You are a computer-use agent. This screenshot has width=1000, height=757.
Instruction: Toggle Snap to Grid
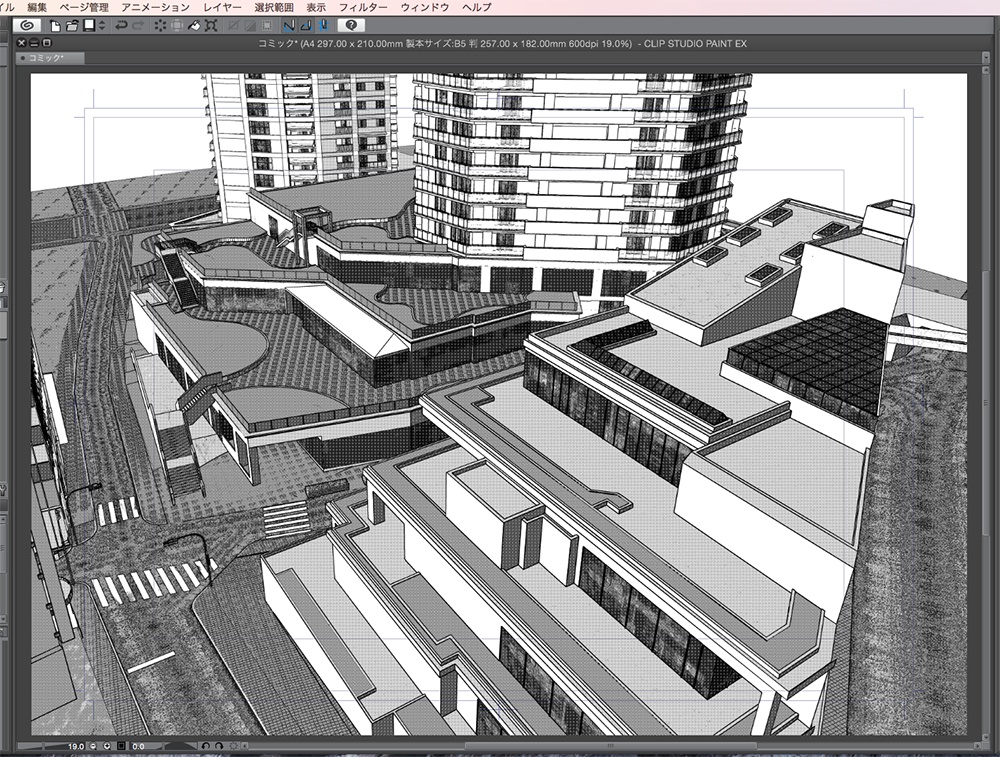[324, 24]
